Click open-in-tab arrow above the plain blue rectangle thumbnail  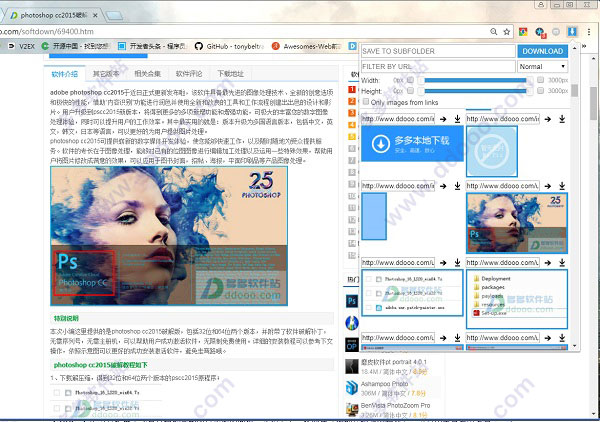tap(443, 186)
